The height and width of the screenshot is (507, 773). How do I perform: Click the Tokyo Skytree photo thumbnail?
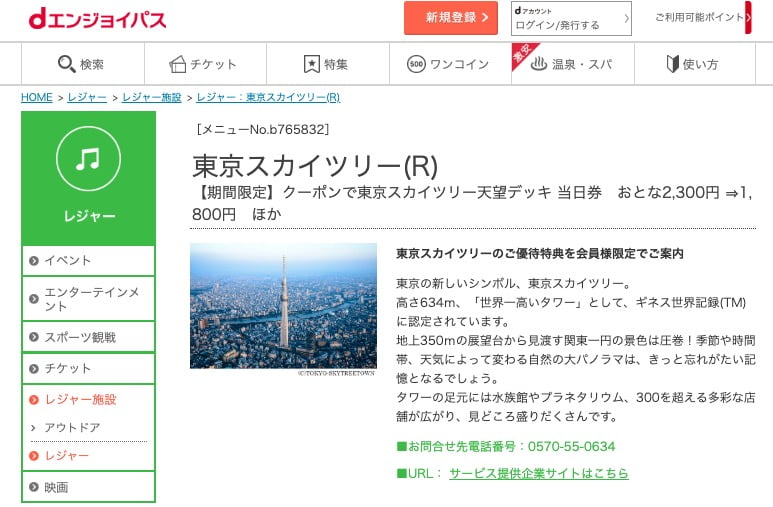pyautogui.click(x=283, y=306)
